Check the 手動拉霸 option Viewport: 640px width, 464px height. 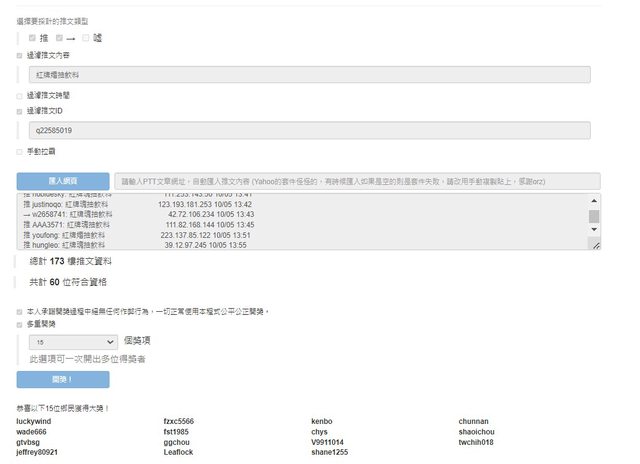click(x=20, y=152)
